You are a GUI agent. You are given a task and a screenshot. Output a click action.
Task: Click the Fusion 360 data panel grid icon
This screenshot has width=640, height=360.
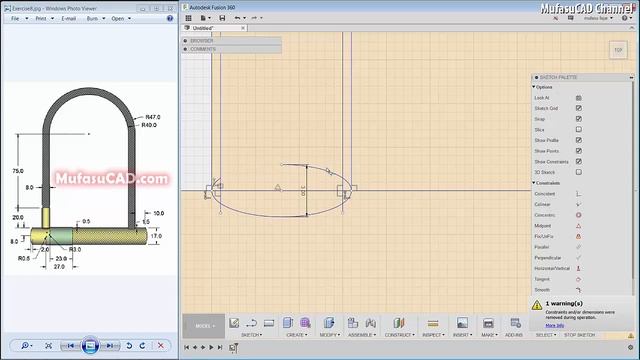coord(188,18)
